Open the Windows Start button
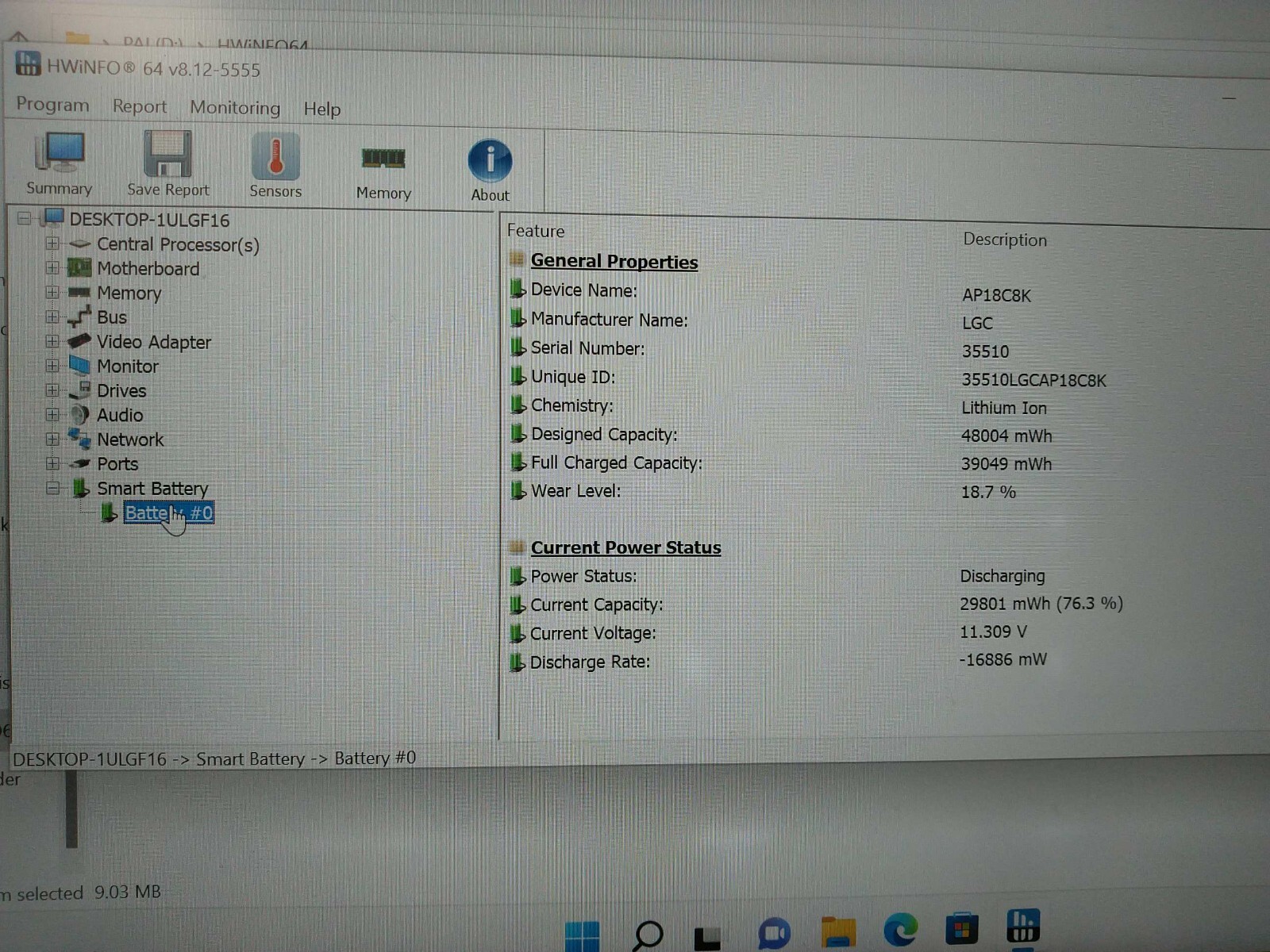Screen dimensions: 1270x952 tap(583, 935)
